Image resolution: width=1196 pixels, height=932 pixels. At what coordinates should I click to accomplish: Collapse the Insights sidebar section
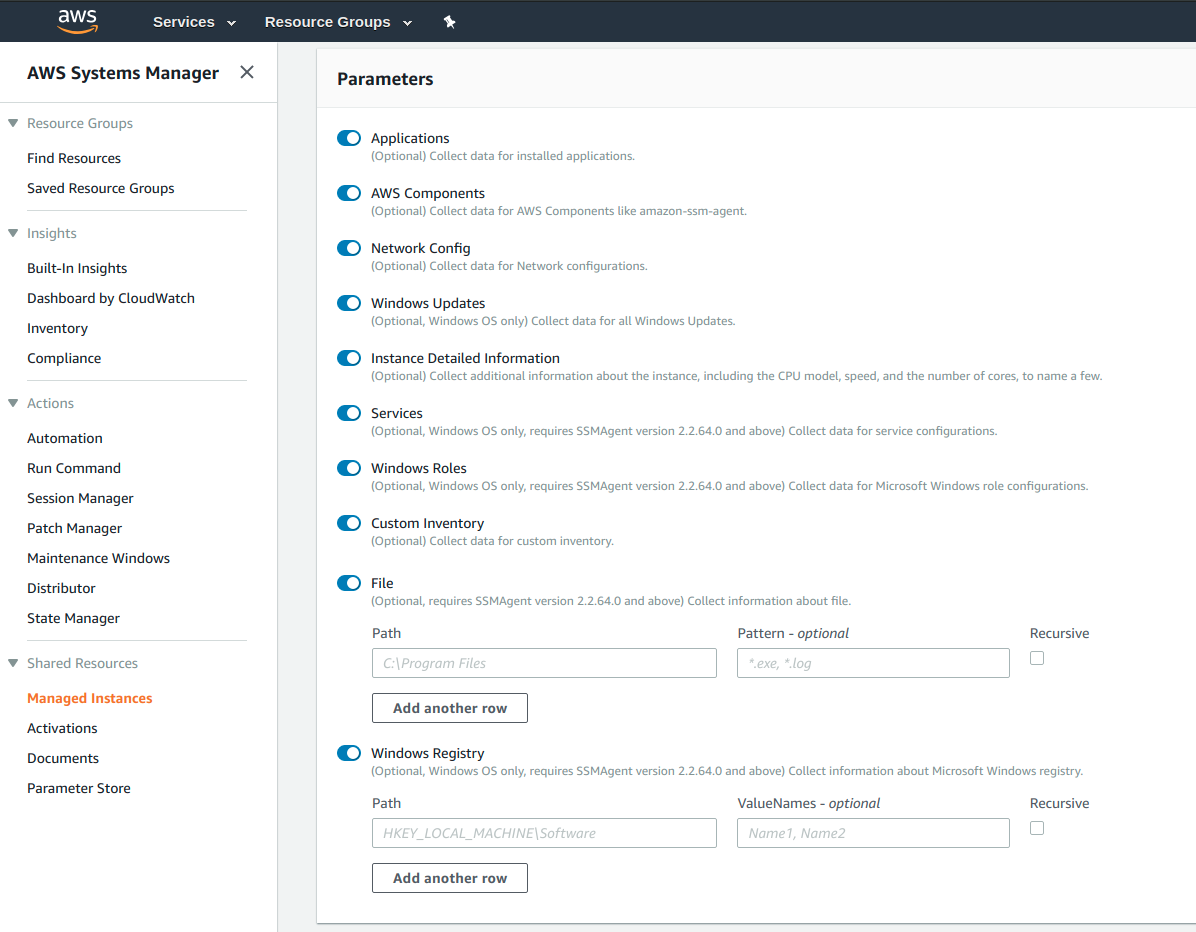tap(13, 233)
